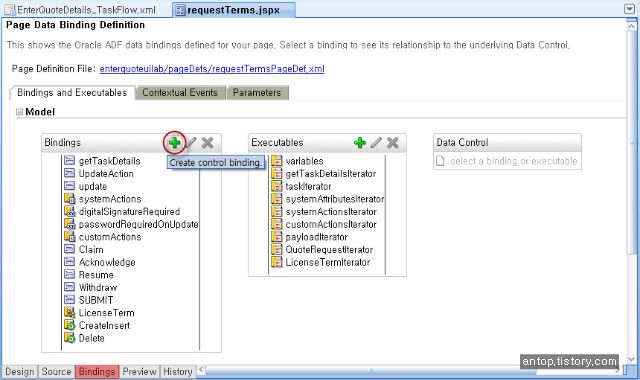Click the icon beside getTaskDetails binding

(x=70, y=160)
